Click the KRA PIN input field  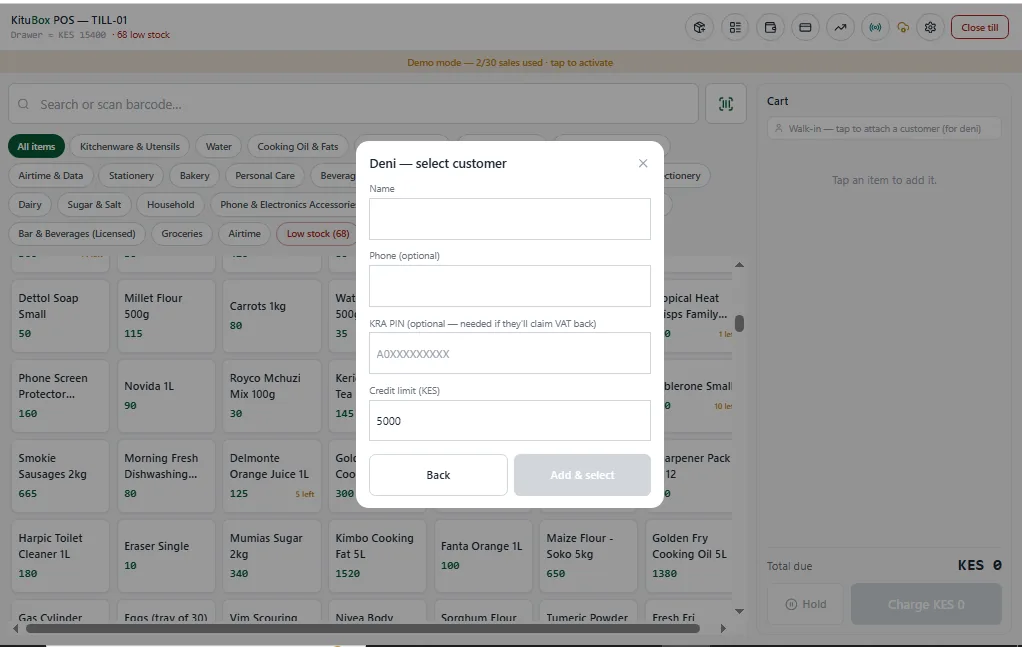coord(510,353)
